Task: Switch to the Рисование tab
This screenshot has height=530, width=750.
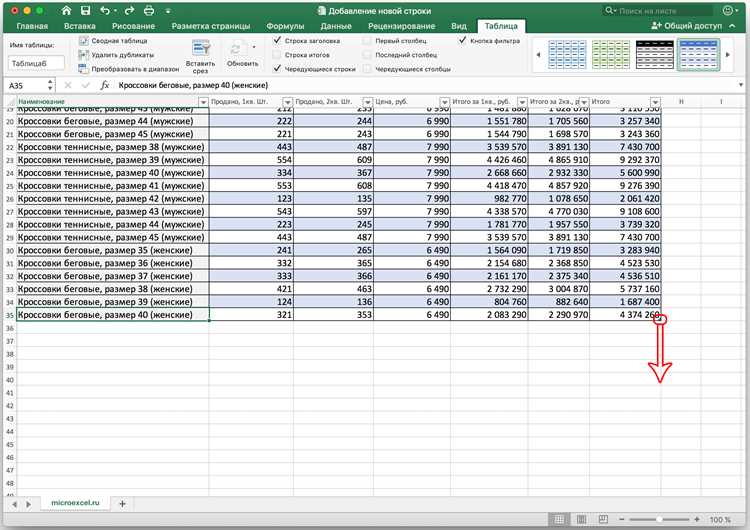Action: [x=133, y=26]
